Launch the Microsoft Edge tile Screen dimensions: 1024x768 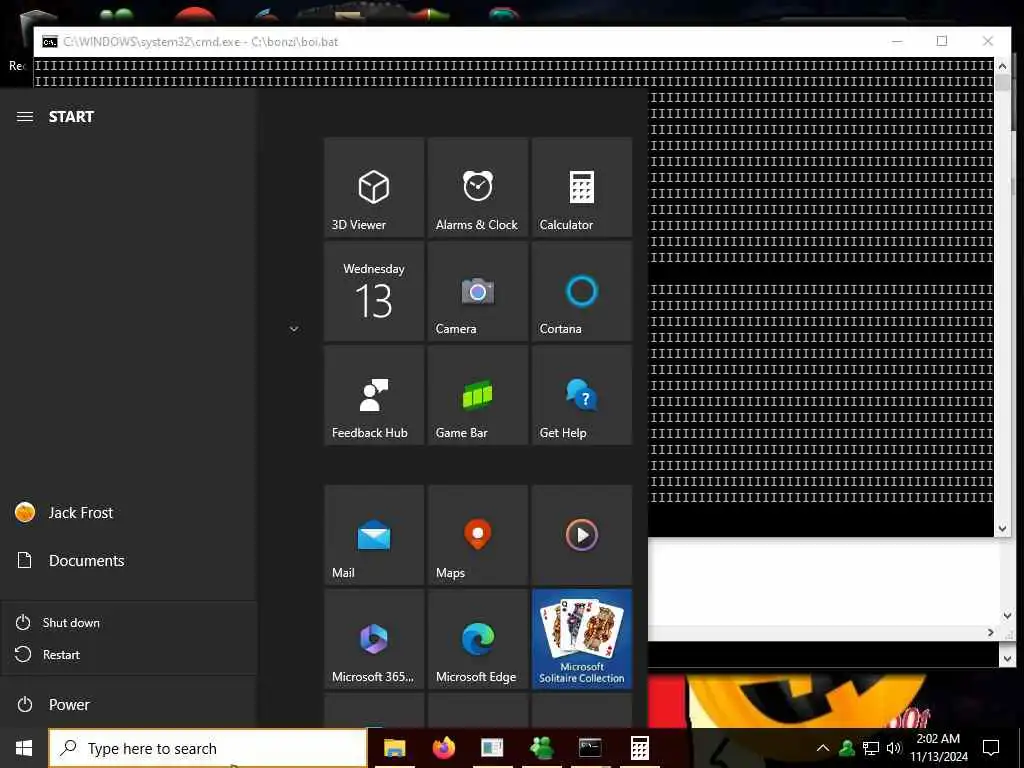click(x=478, y=639)
